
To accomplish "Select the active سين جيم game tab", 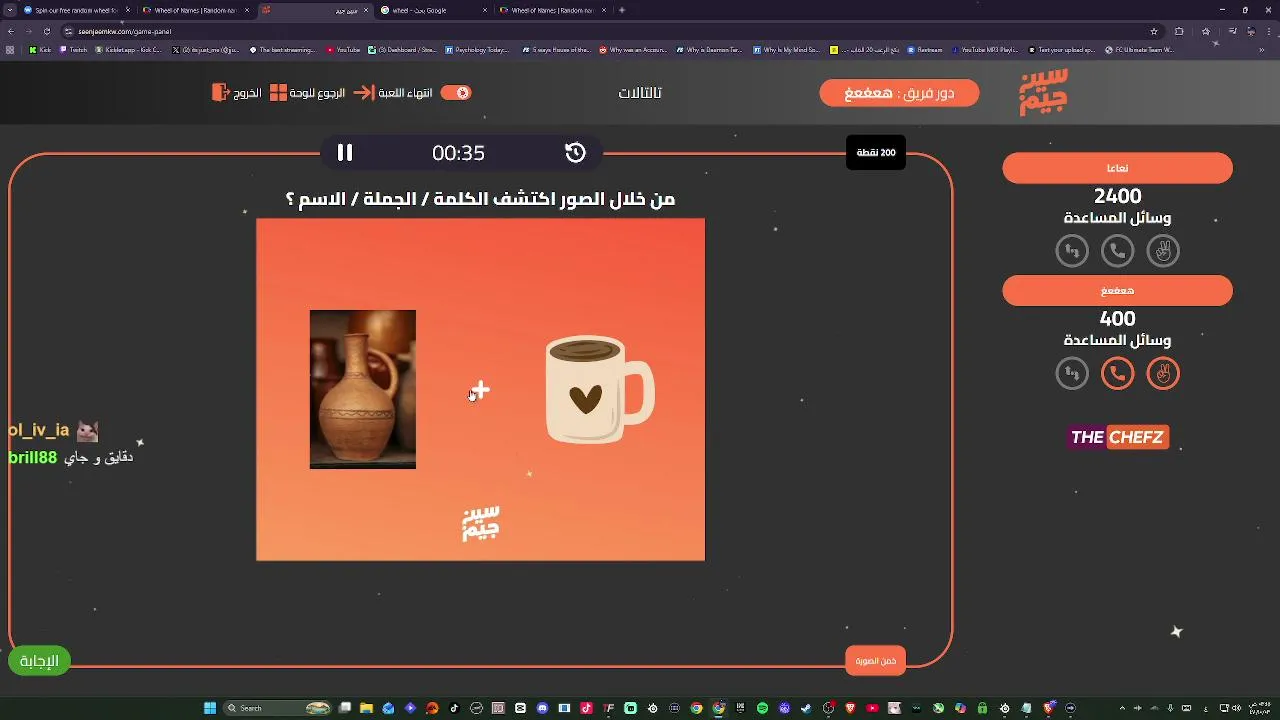I will (314, 10).
